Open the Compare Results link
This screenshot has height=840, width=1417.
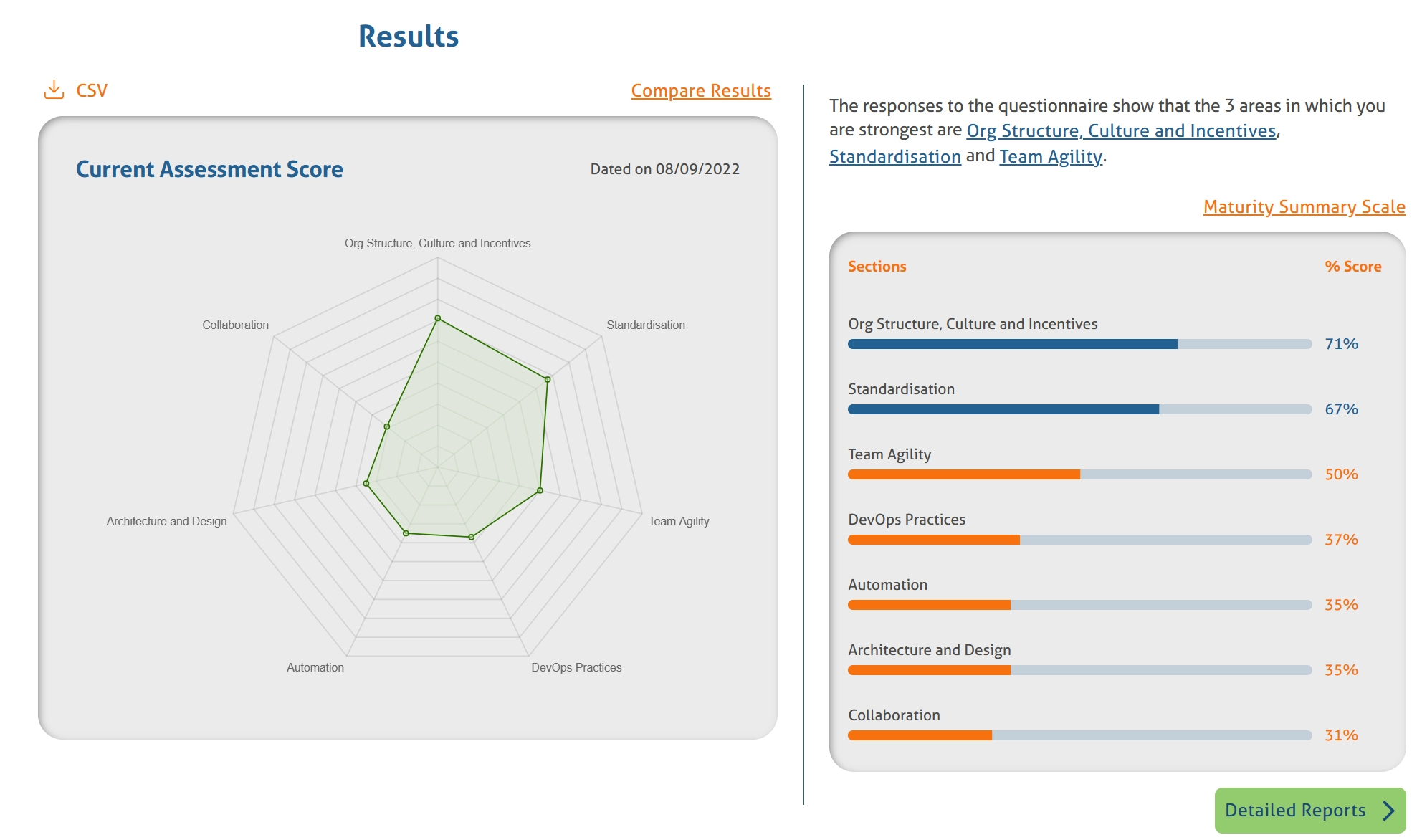point(700,91)
